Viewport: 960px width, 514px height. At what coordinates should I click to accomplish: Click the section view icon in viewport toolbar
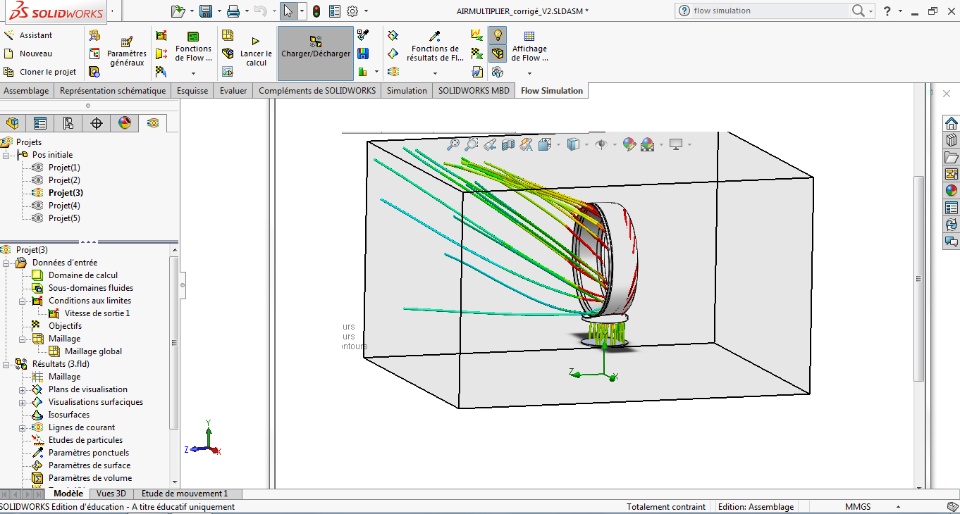click(x=508, y=144)
